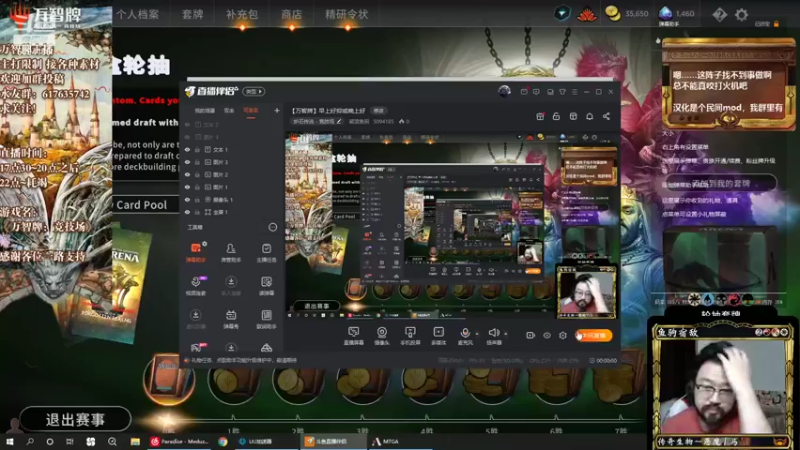This screenshot has width=800, height=450.
Task: Add a 摄像头 camera source
Action: click(x=382, y=336)
